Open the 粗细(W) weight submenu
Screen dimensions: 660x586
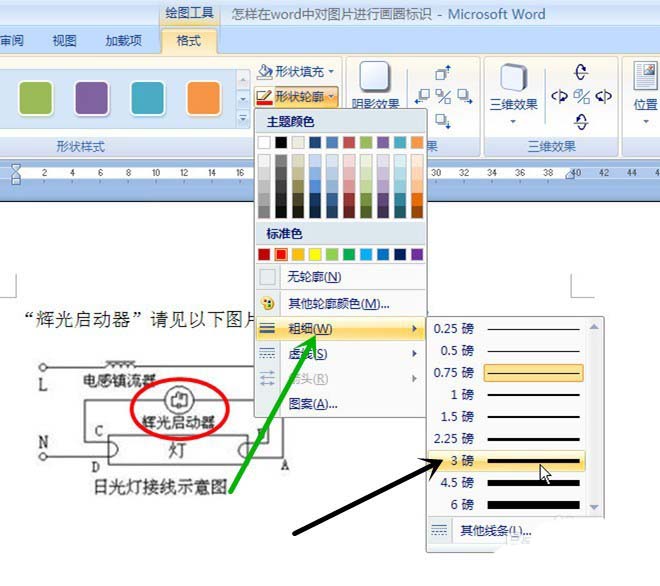point(341,328)
